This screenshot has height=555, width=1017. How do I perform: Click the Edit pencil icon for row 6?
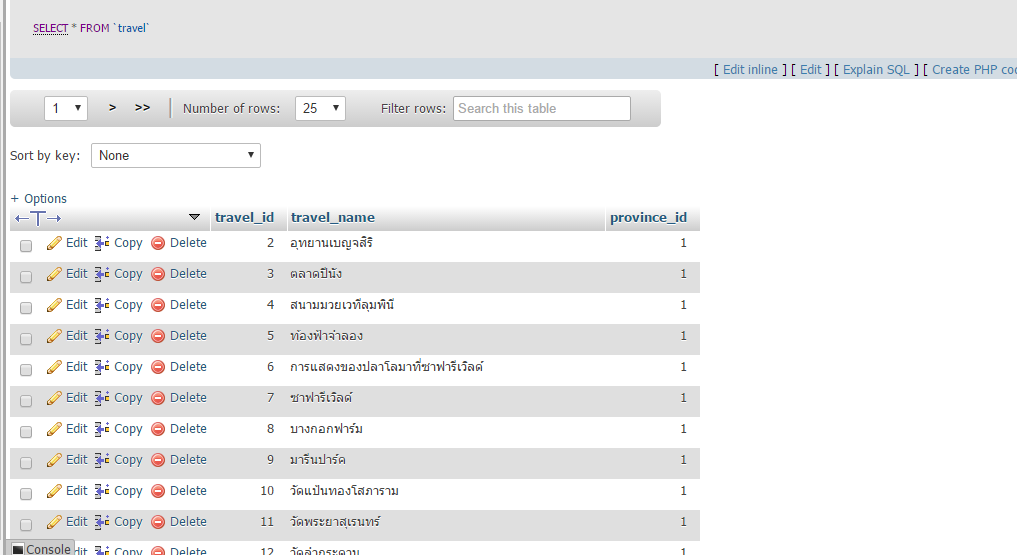click(54, 367)
